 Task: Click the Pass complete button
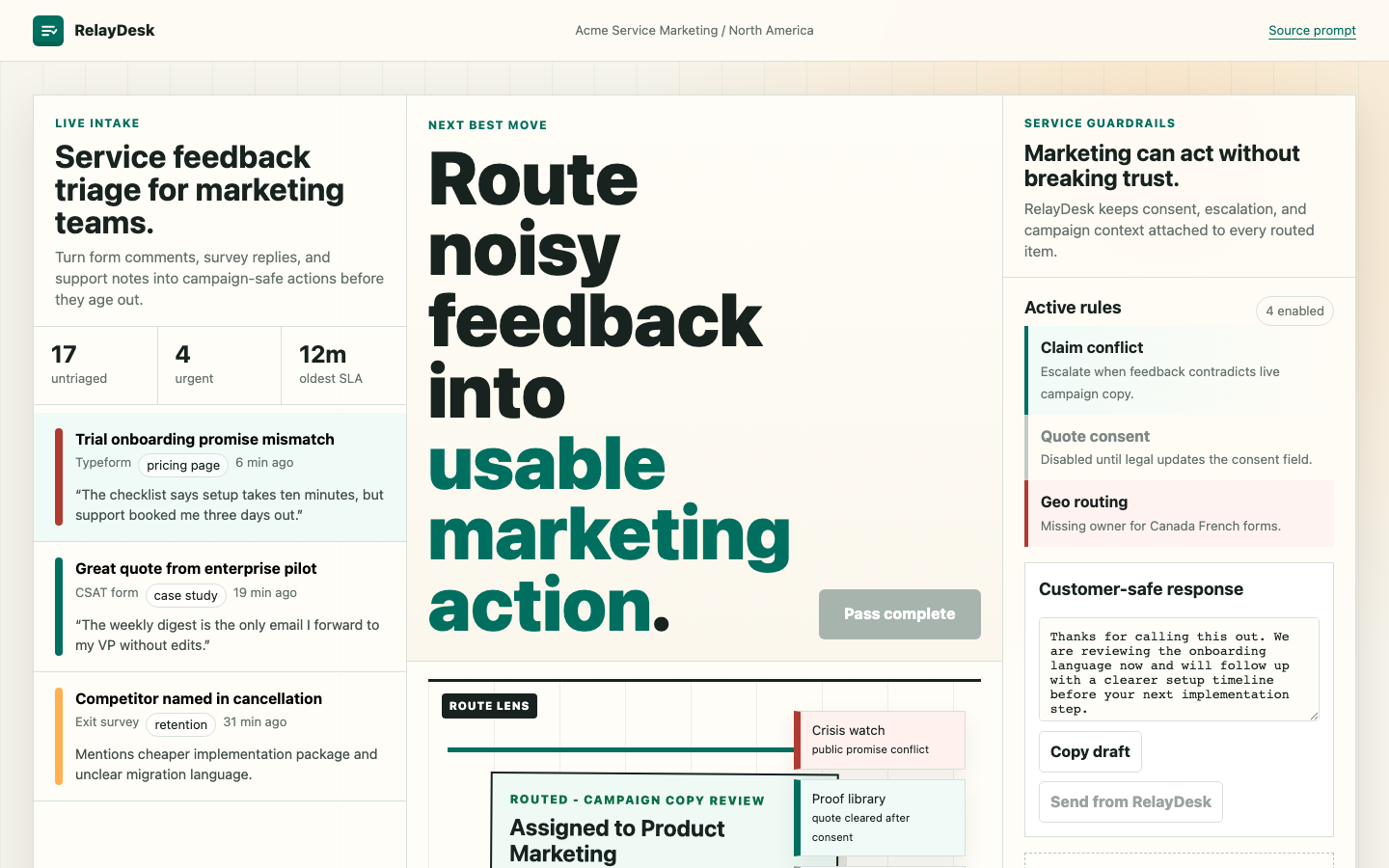[900, 614]
